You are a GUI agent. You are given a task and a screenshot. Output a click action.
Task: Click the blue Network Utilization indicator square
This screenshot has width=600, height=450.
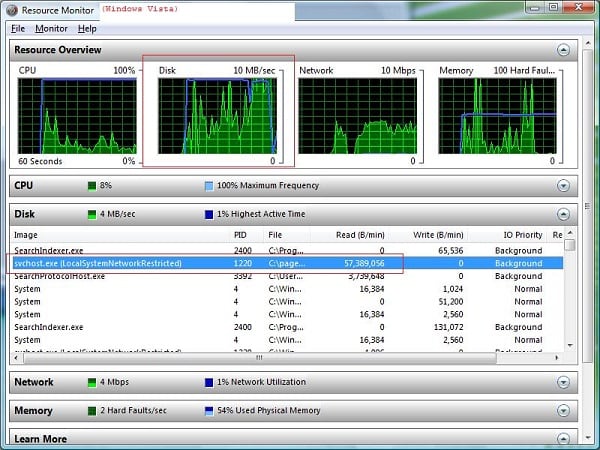click(x=208, y=382)
